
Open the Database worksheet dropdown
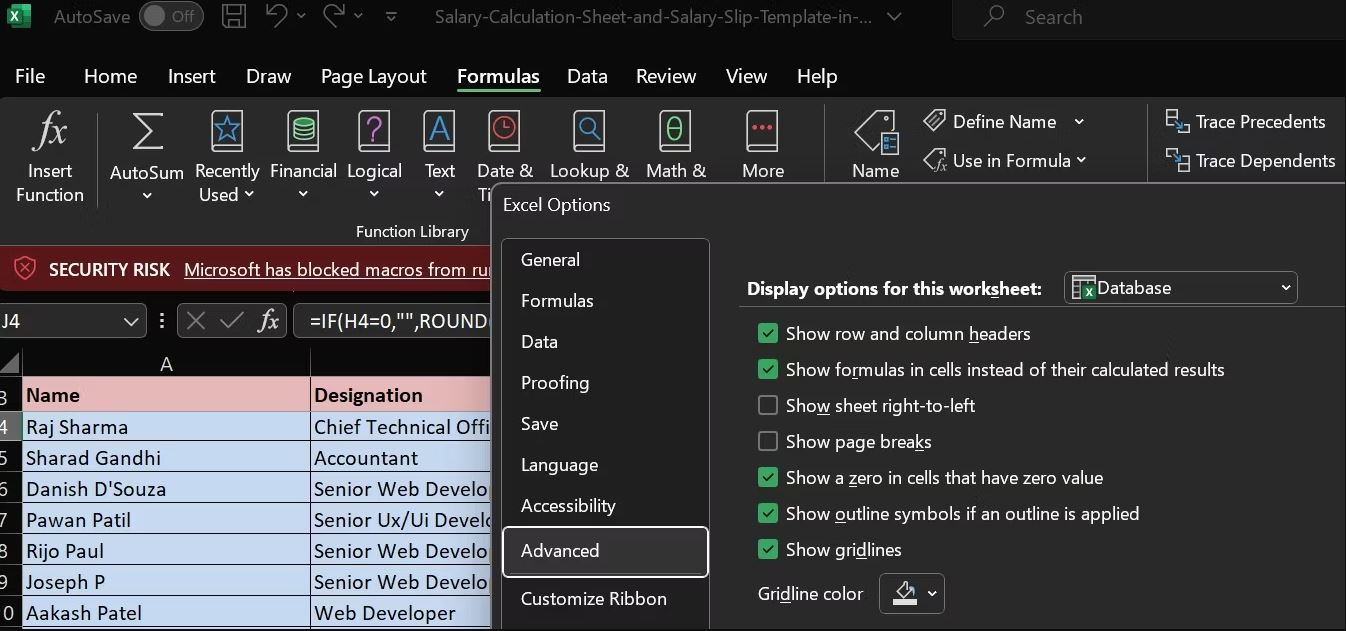pyautogui.click(x=1181, y=288)
